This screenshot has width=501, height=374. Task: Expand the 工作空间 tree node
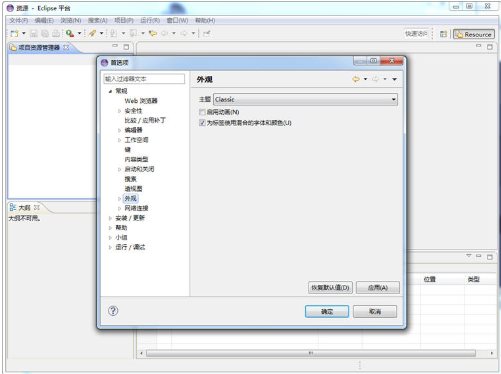click(x=119, y=140)
